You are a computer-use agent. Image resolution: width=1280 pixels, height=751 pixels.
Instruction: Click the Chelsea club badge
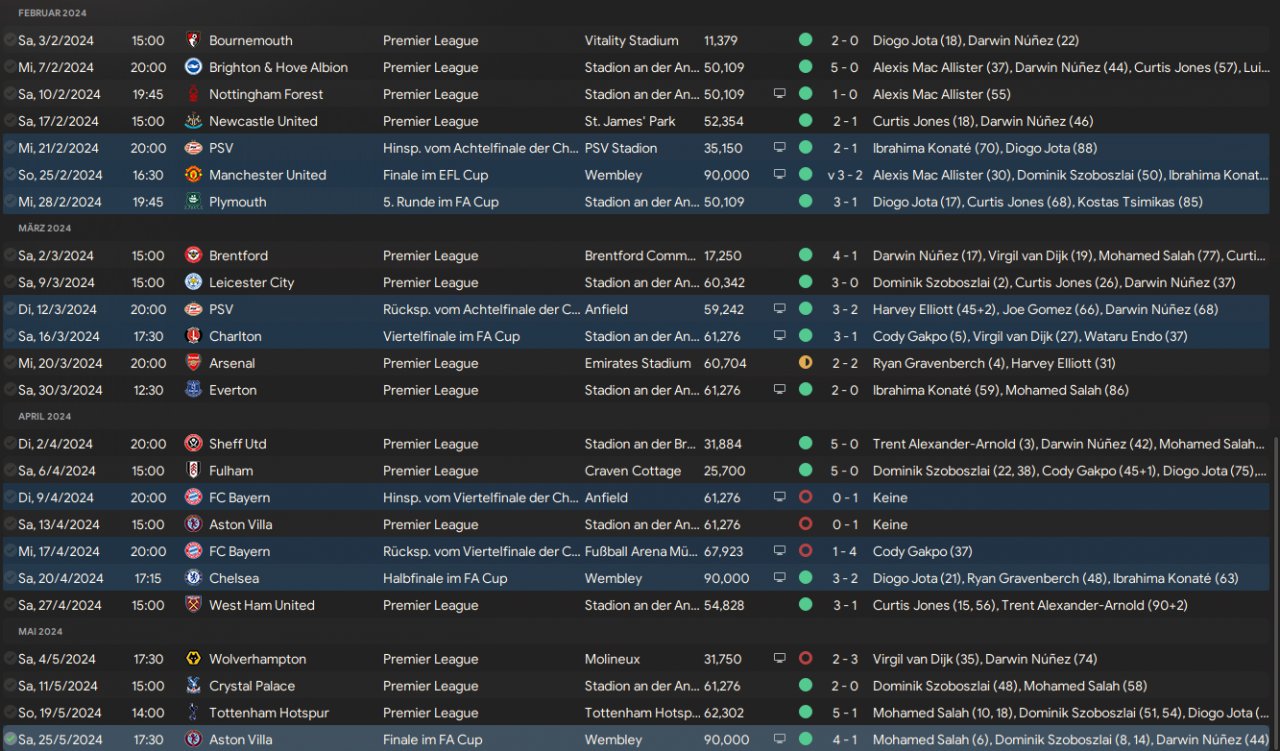tap(194, 579)
